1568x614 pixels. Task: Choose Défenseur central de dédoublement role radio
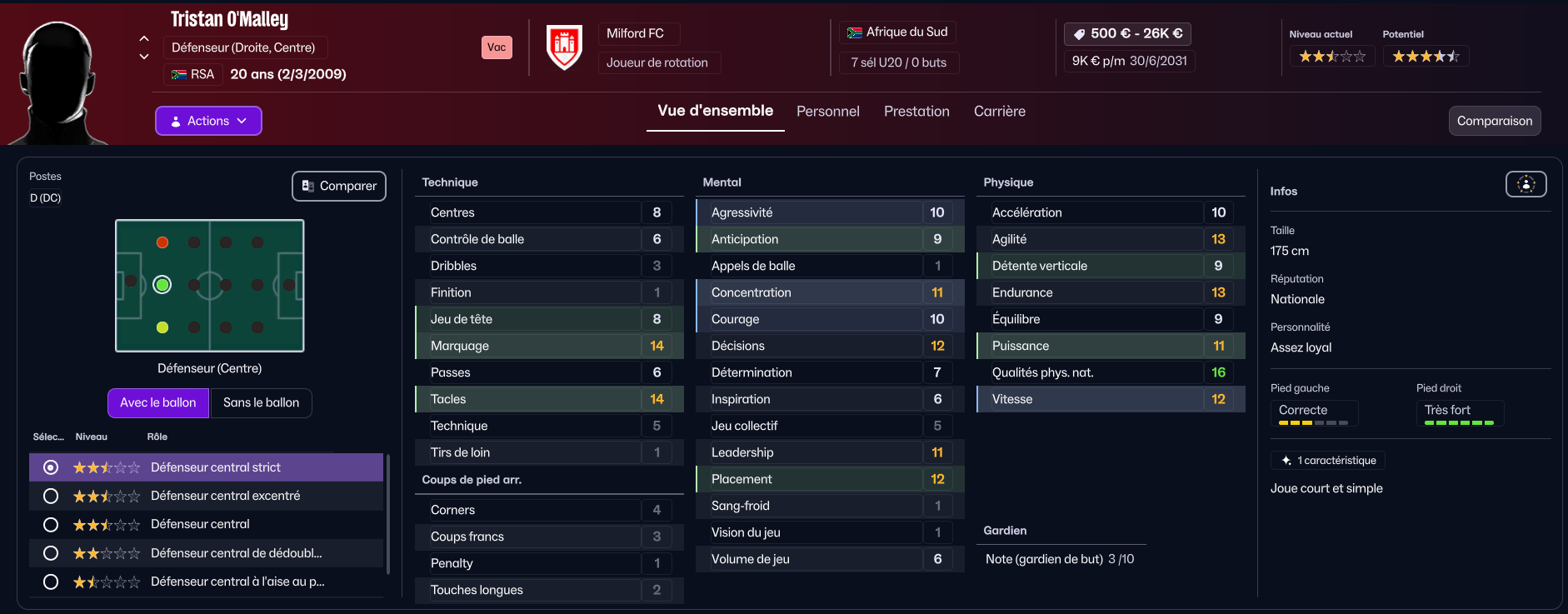tap(51, 553)
